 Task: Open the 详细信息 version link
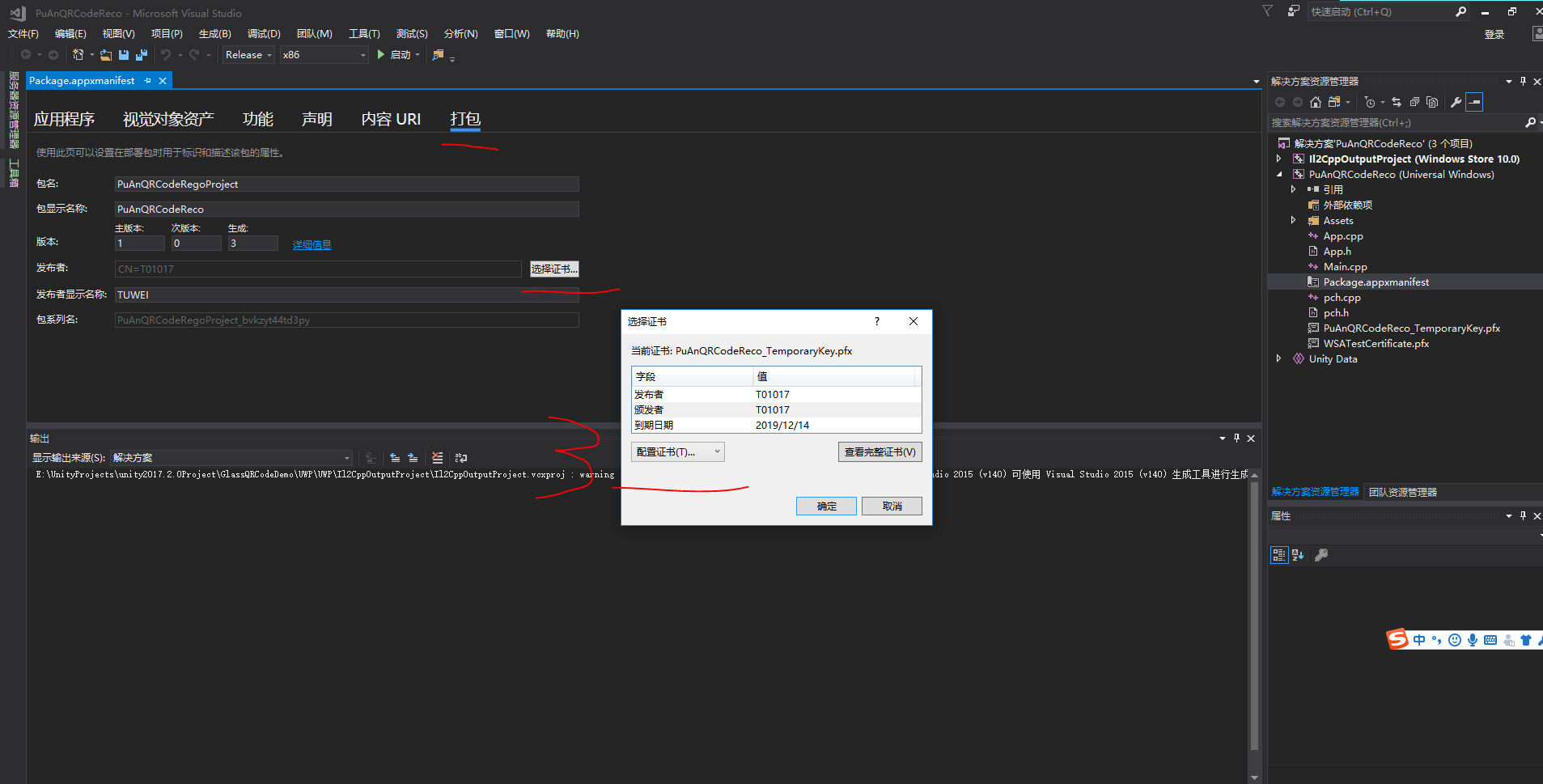(x=312, y=245)
